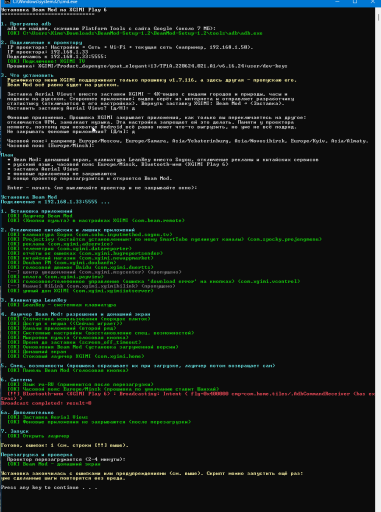This screenshot has height=512, width=381.
Task: Click the line 'Подключение к 192.168.1.33:5555 ...'
Action: [55, 202]
